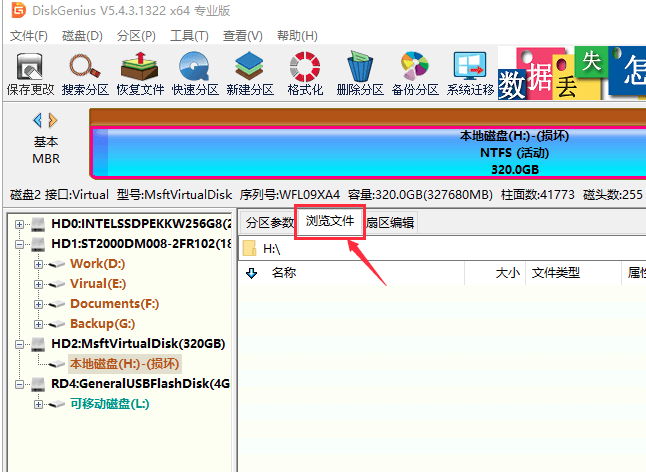646x474 pixels.
Task: Start the 快速分区 quick partition tool
Action: 195,73
